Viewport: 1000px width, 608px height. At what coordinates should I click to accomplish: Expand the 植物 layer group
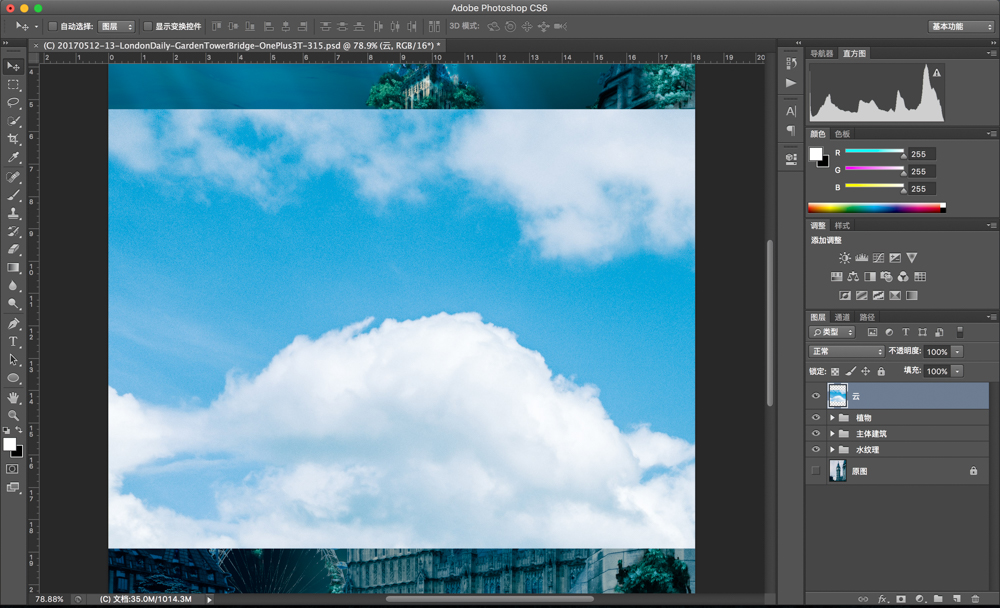tap(832, 417)
